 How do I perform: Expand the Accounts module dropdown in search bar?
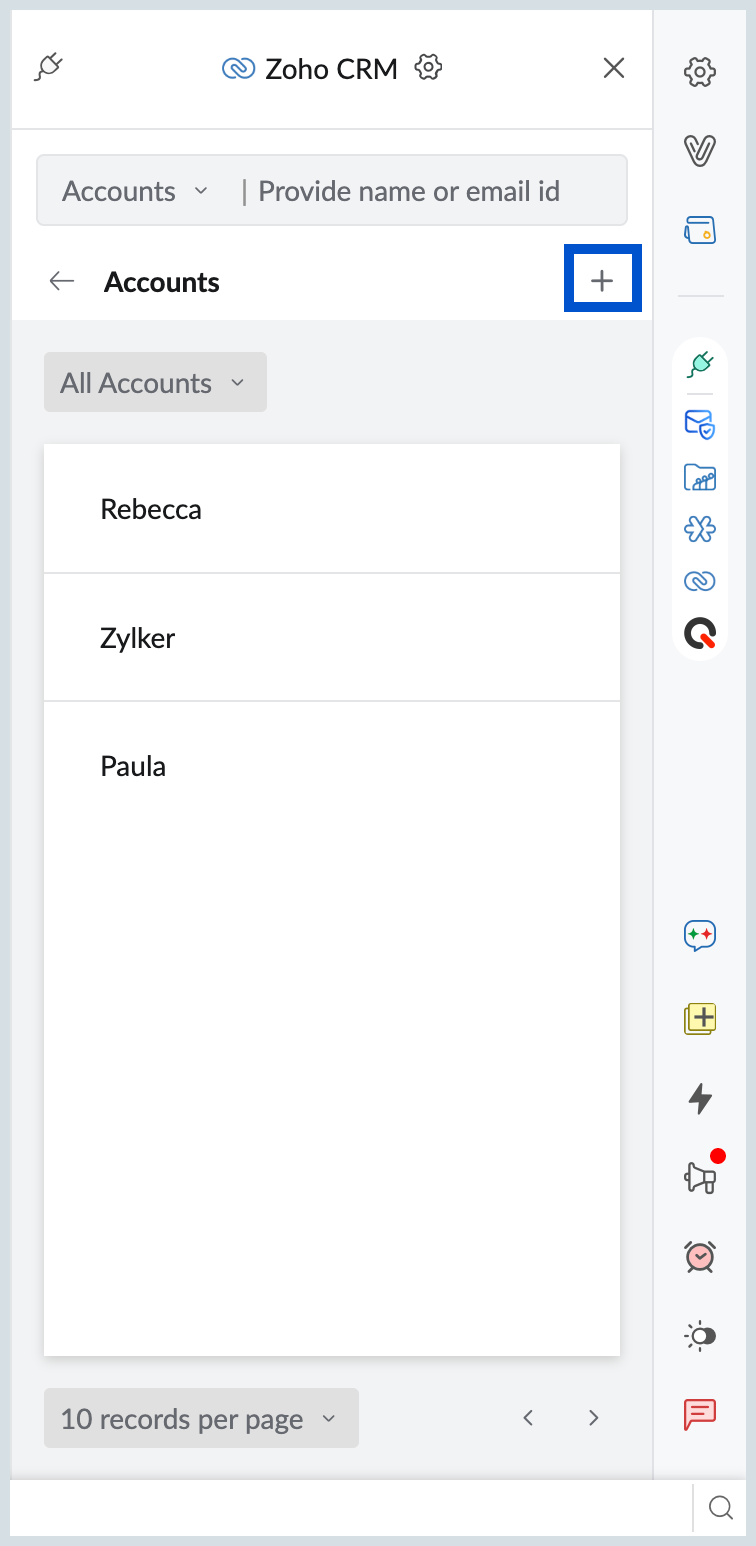point(135,191)
